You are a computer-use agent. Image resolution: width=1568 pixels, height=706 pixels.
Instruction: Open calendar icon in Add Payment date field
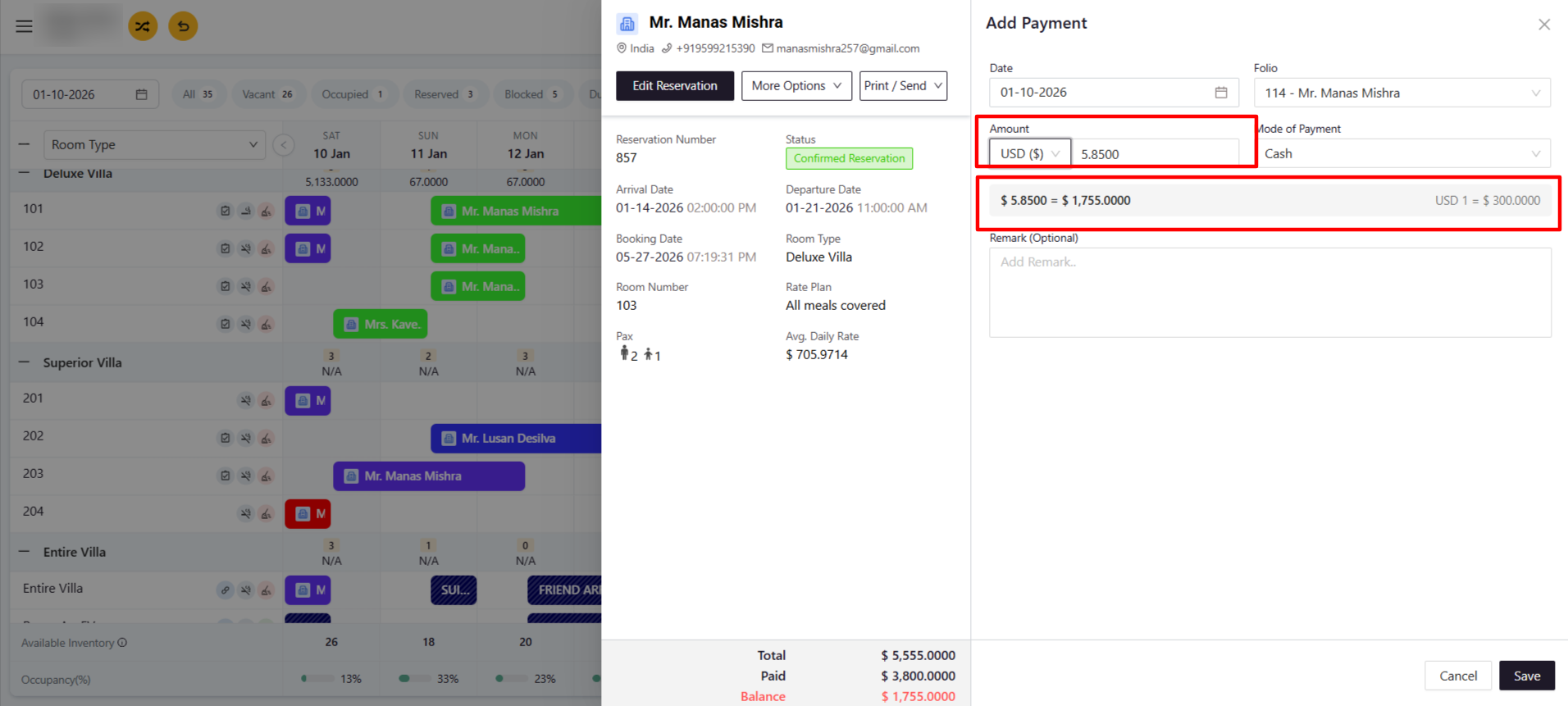(x=1221, y=93)
